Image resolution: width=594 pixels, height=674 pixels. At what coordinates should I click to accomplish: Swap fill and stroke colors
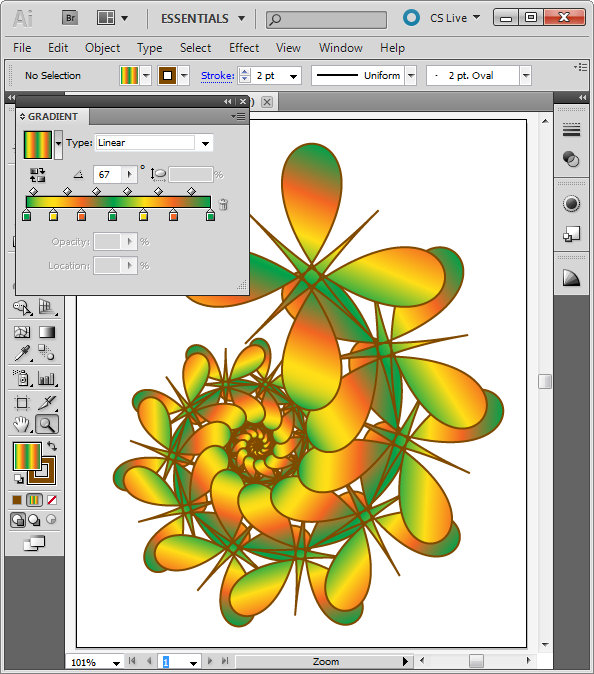tap(52, 446)
